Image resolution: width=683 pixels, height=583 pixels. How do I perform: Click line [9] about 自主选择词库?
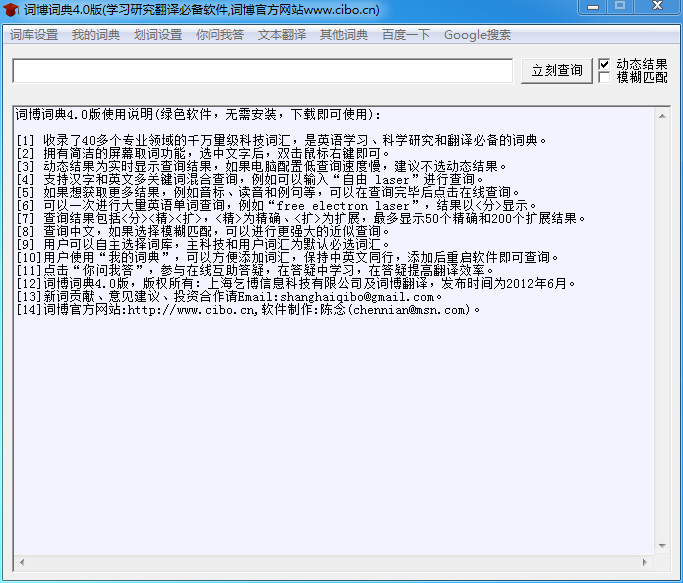(x=203, y=244)
